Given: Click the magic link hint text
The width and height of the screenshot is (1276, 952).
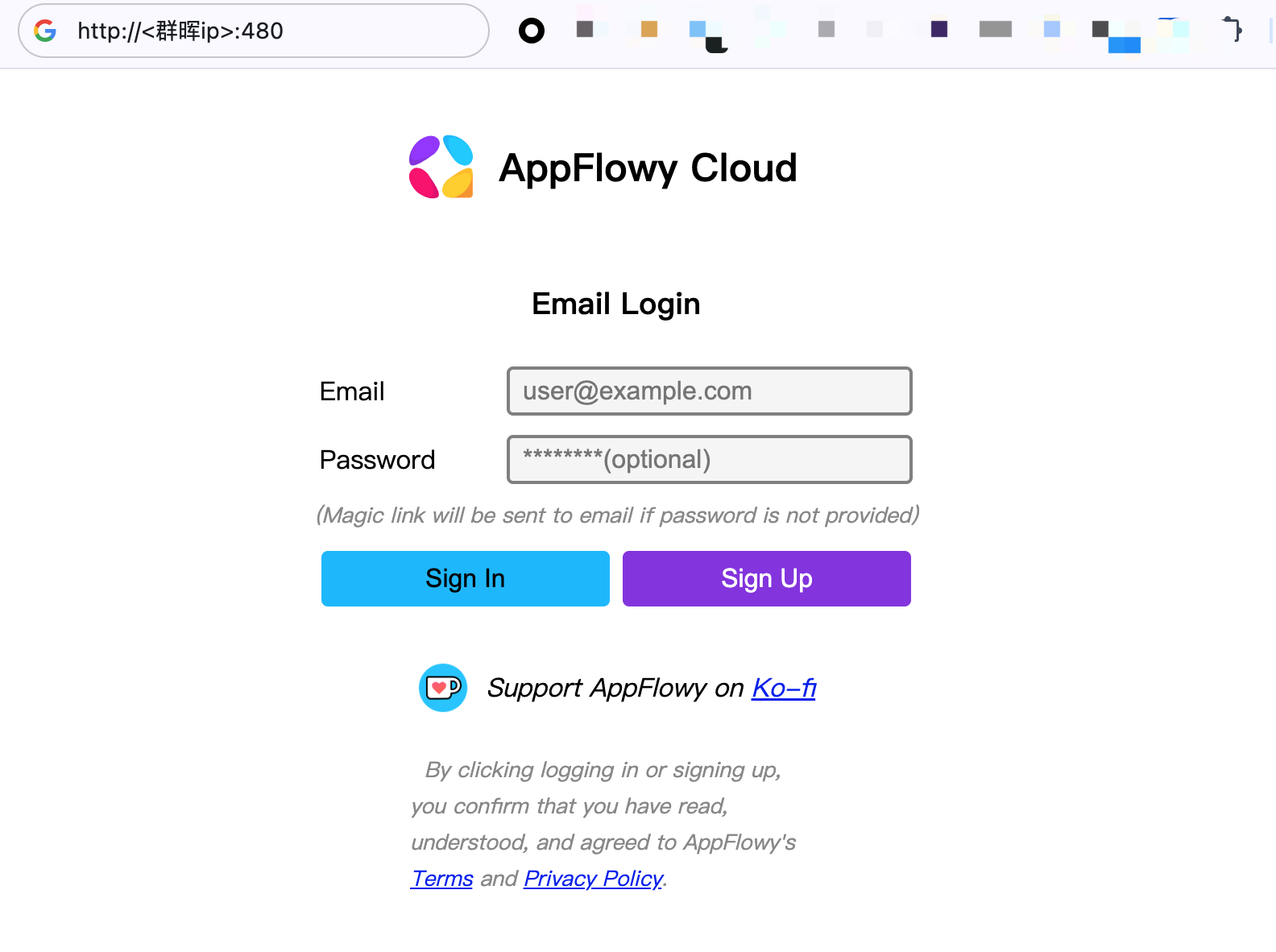Looking at the screenshot, I should click(618, 515).
